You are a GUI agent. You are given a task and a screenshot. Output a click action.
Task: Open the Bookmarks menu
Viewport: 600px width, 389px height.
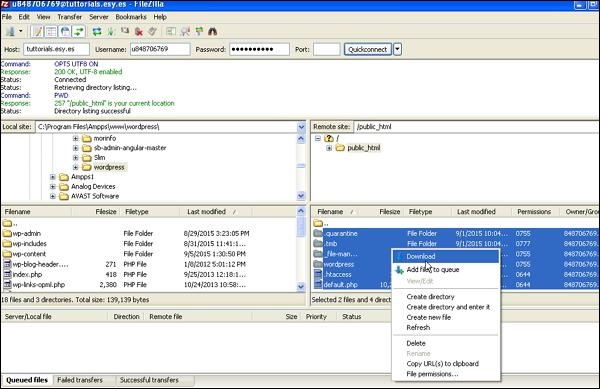(131, 17)
